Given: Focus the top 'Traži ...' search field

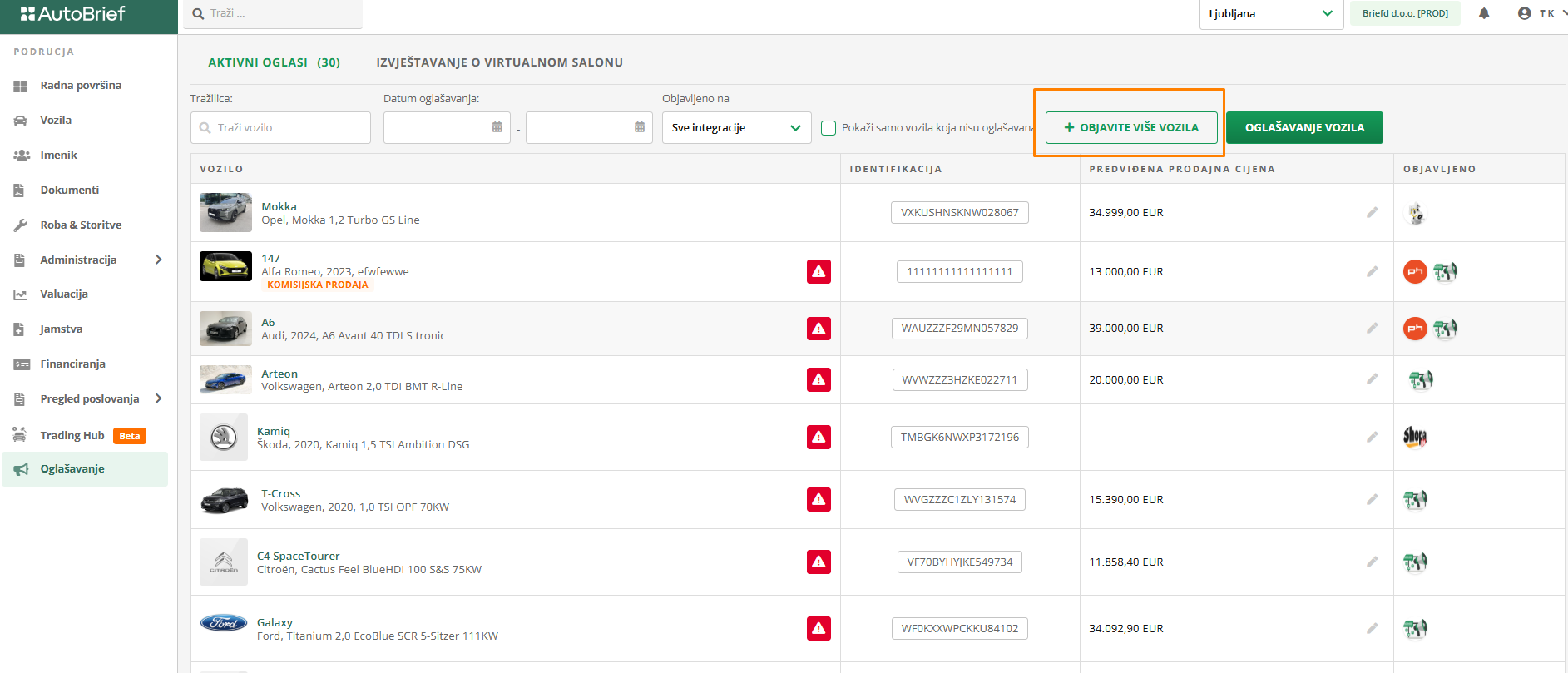Looking at the screenshot, I should 273,14.
